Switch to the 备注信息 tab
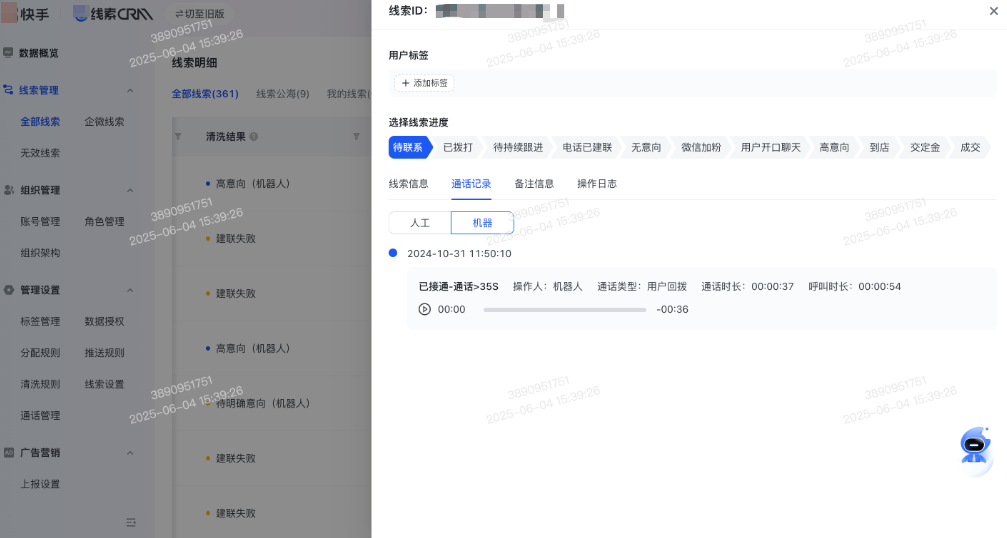Viewport: 1007px width, 538px height. coord(534,184)
